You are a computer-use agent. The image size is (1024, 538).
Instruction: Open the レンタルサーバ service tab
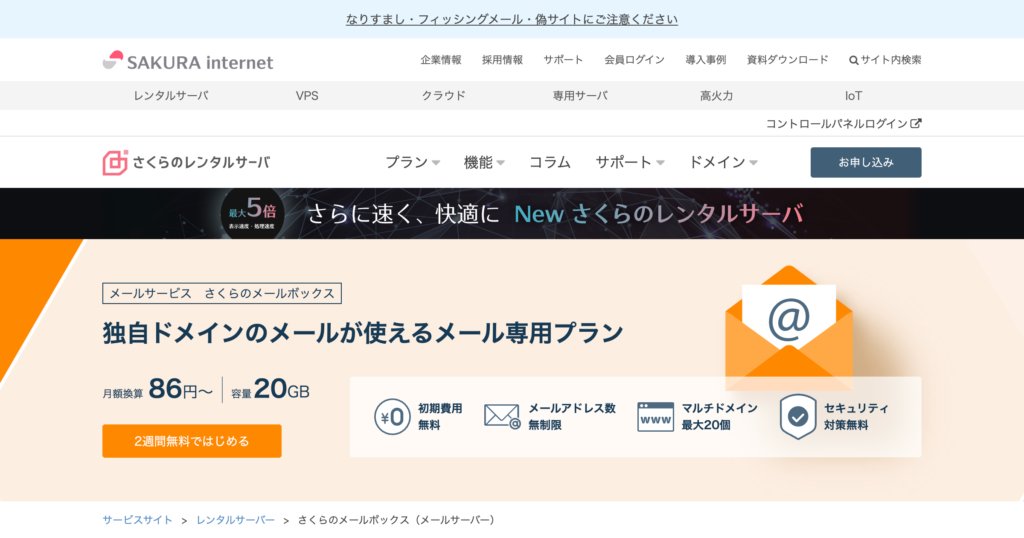click(171, 95)
